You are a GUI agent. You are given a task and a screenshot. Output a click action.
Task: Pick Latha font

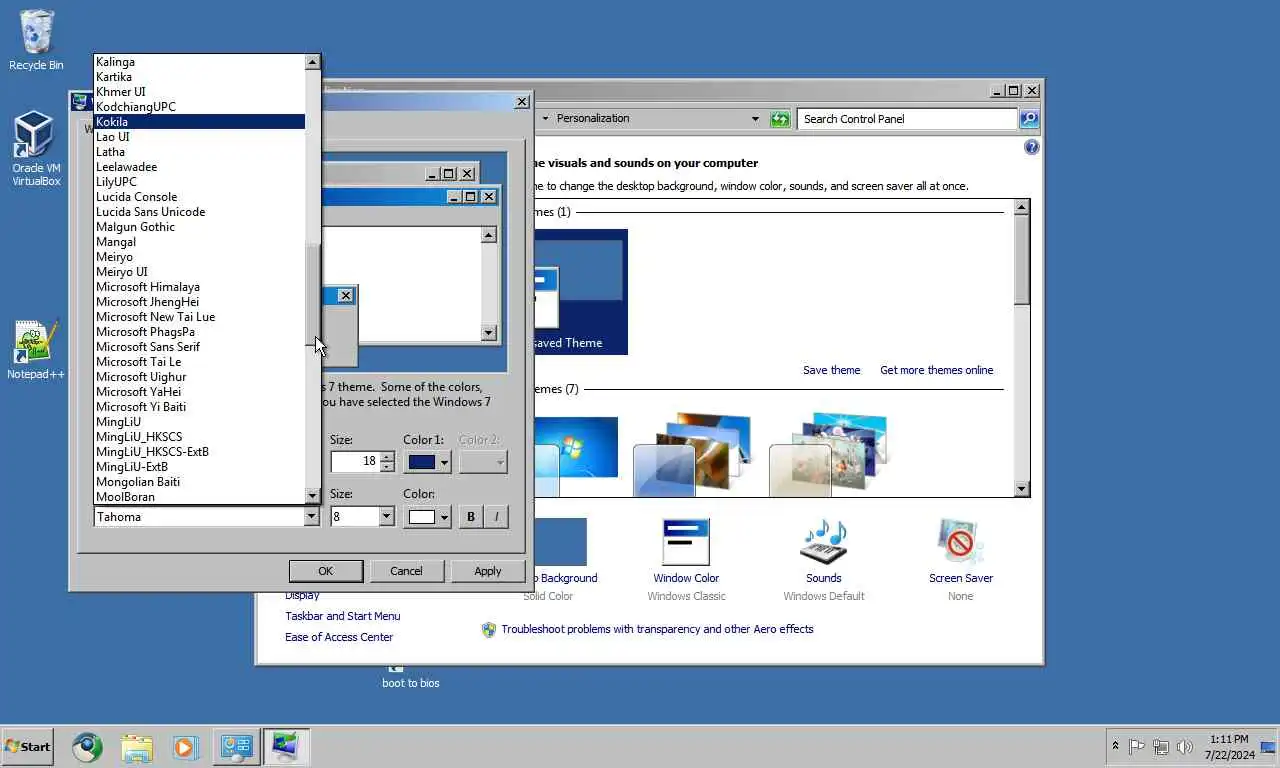(199, 152)
